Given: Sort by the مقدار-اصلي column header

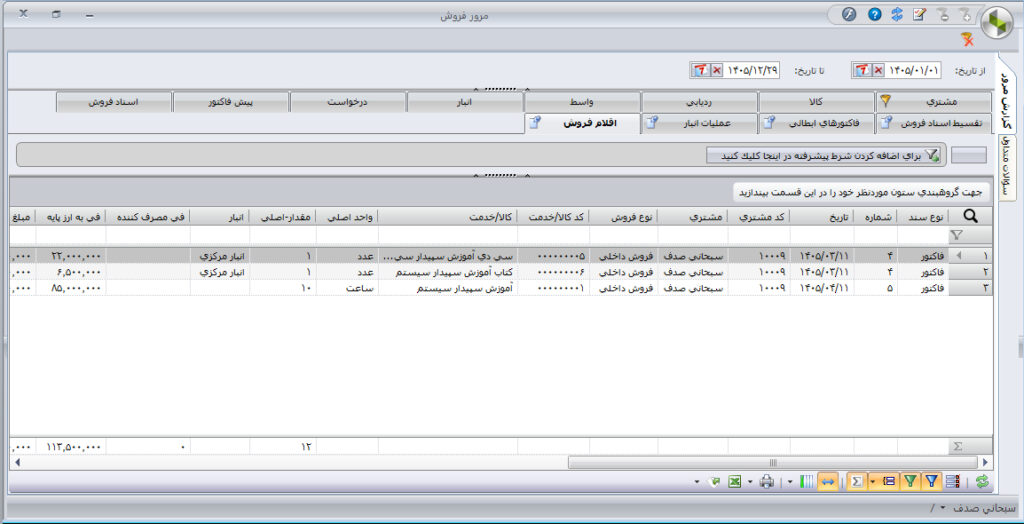Looking at the screenshot, I should [283, 217].
